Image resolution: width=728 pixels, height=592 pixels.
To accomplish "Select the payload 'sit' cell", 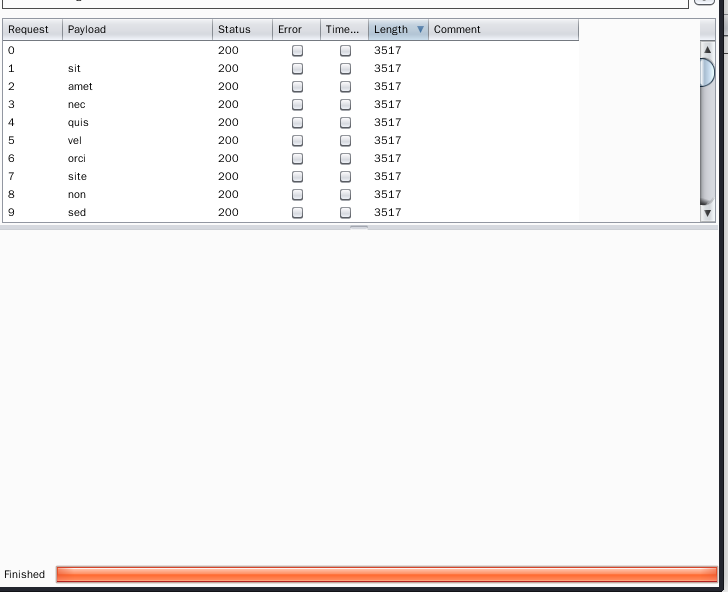I will 137,68.
